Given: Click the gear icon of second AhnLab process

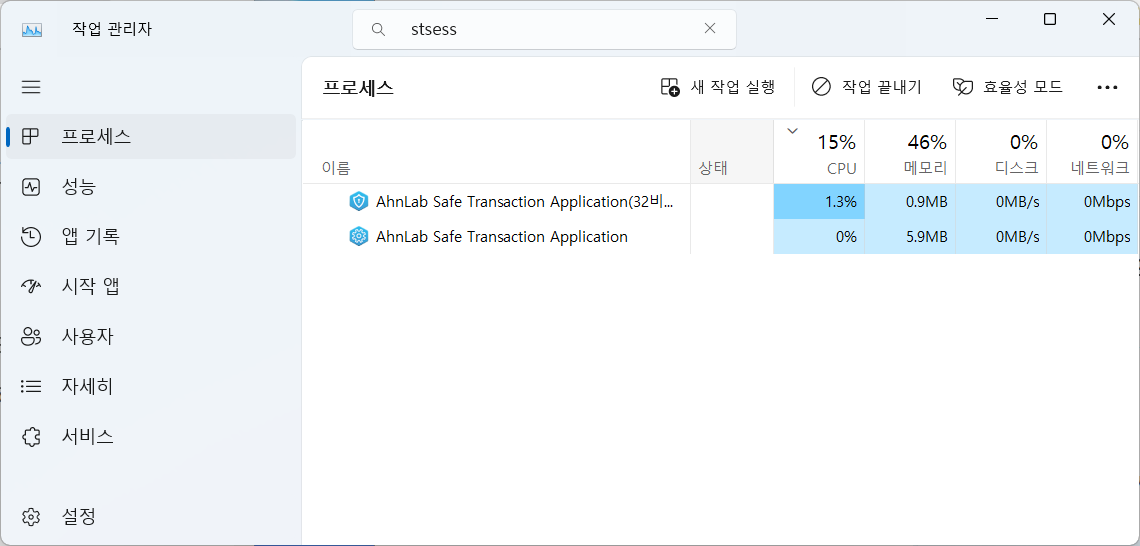Looking at the screenshot, I should [358, 236].
